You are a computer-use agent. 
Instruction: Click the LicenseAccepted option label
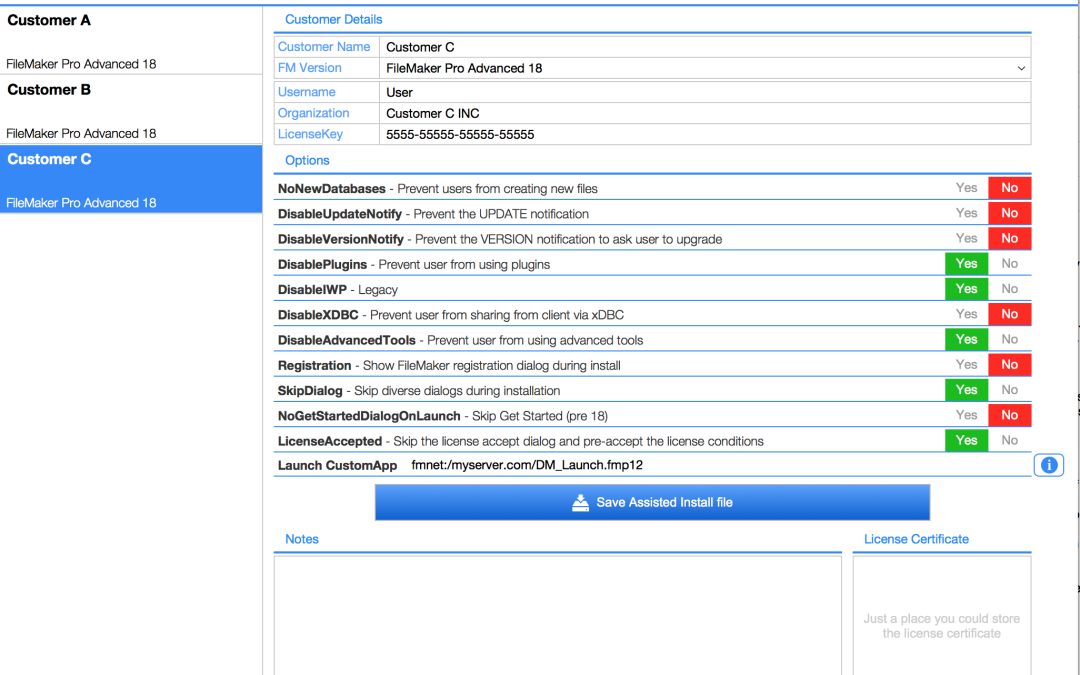click(x=329, y=442)
